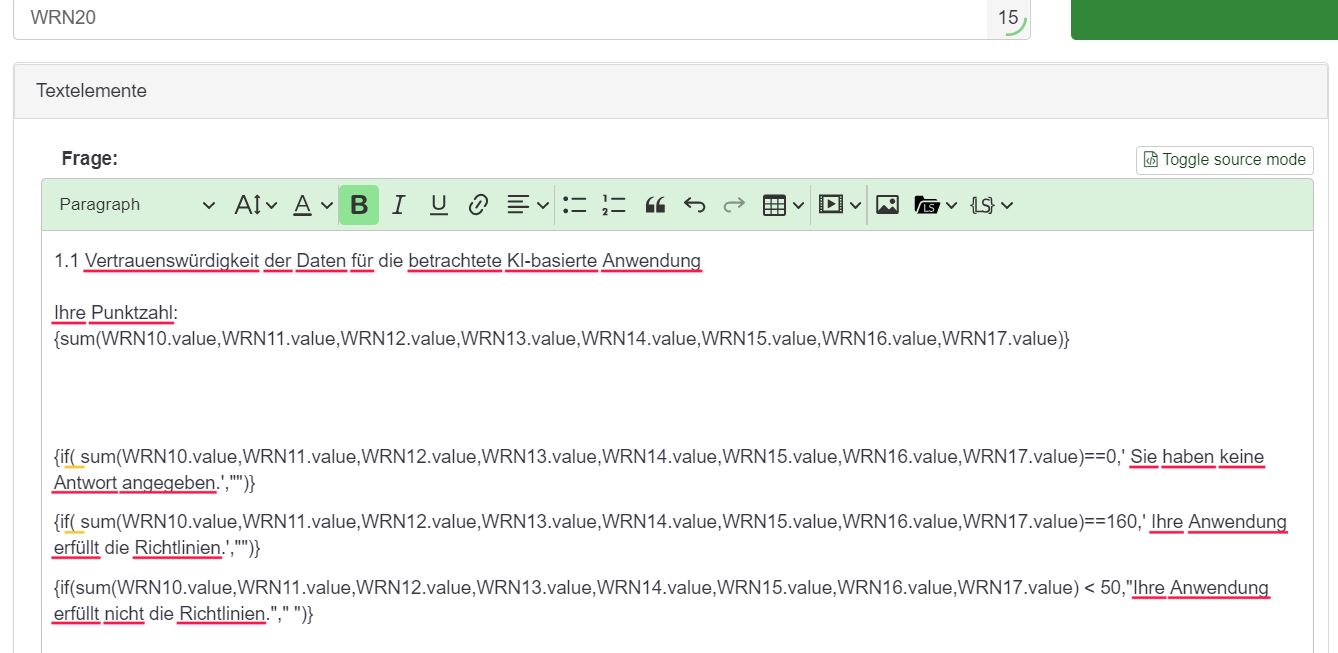This screenshot has width=1338, height=653.
Task: Click the WRN20 question code field
Action: click(500, 18)
